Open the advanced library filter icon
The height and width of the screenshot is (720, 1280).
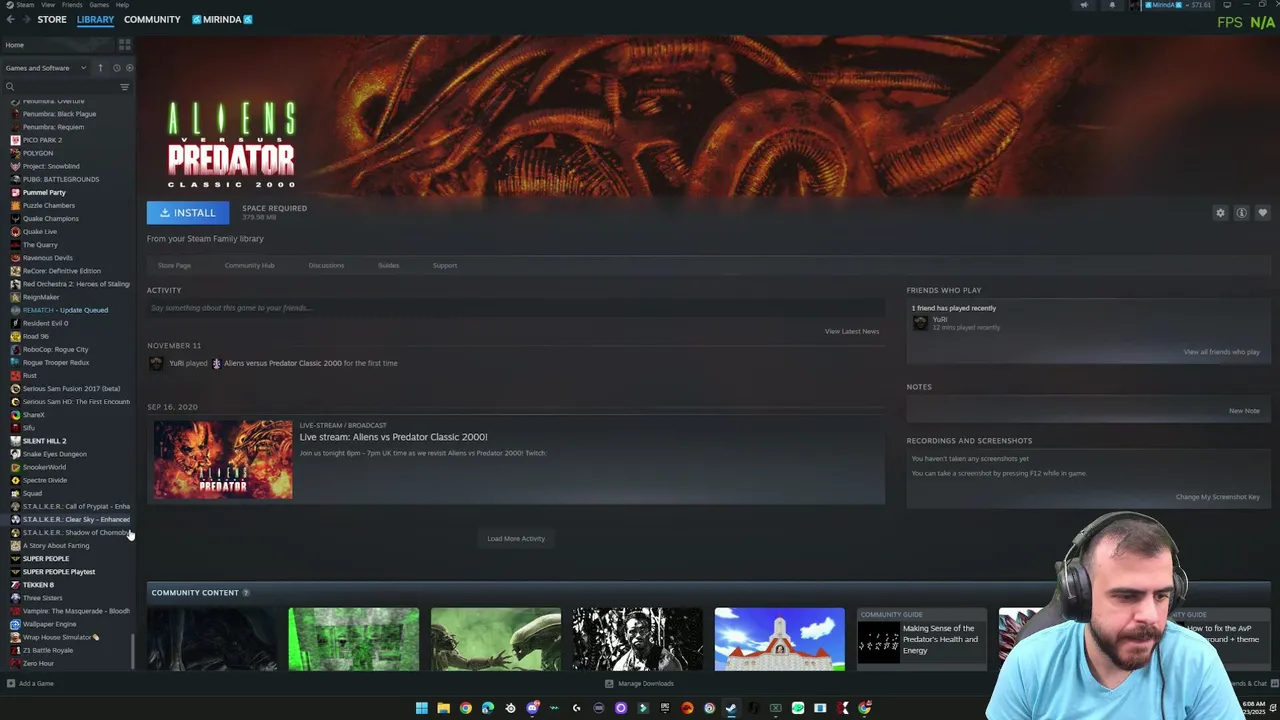pos(125,87)
